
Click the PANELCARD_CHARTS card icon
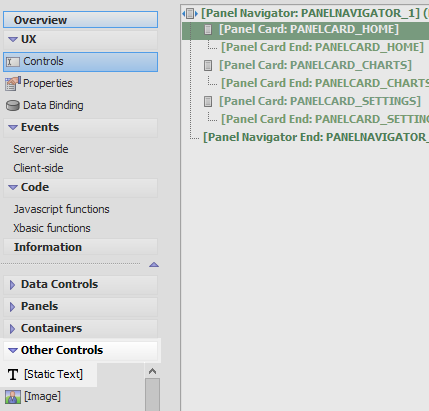[208, 65]
